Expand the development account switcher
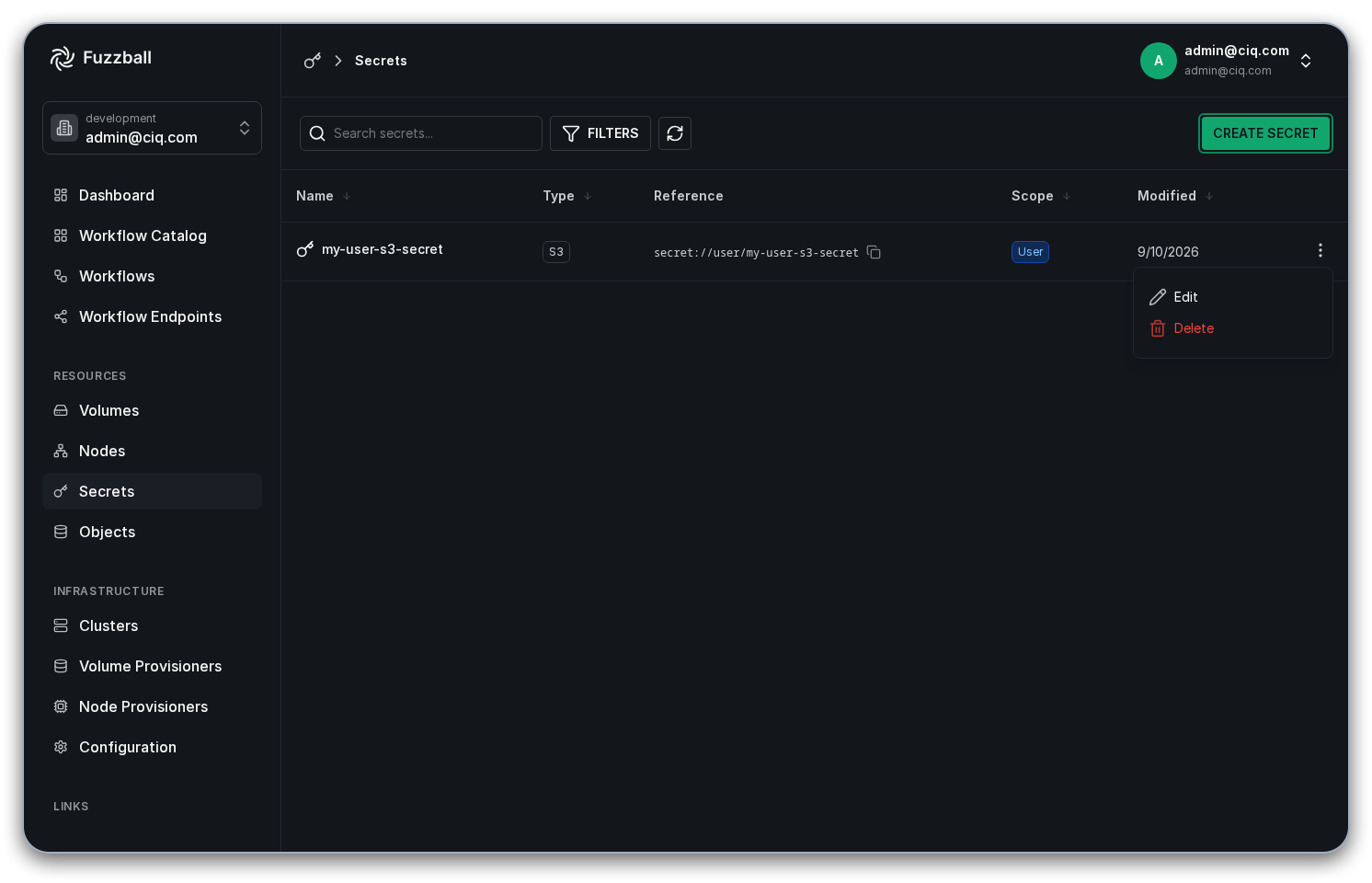Viewport: 1372px width, 883px height. pos(152,128)
